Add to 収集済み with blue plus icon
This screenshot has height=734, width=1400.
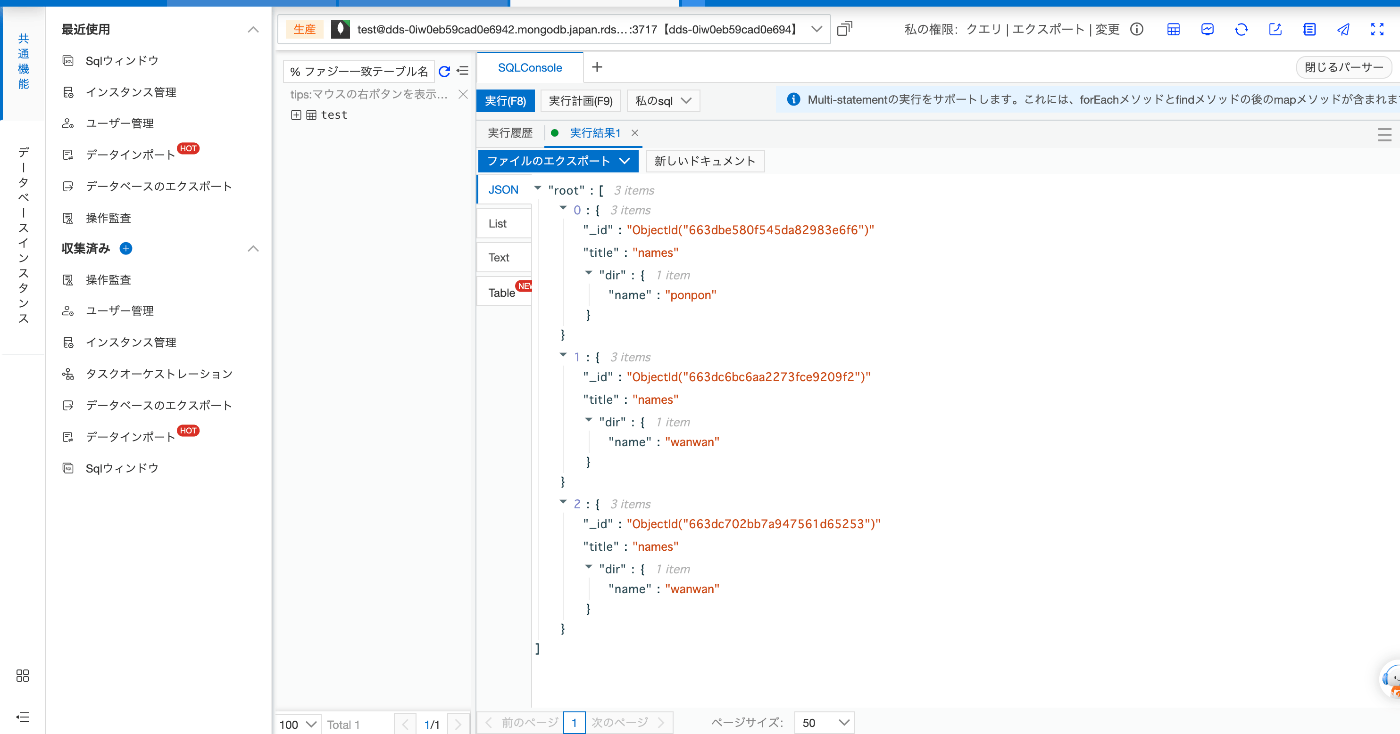click(x=126, y=248)
